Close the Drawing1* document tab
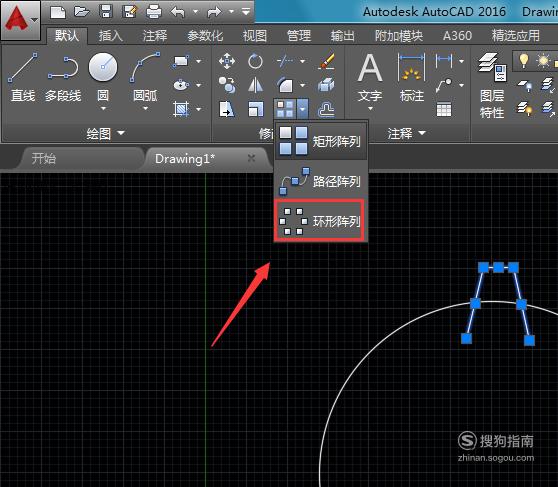This screenshot has height=487, width=558. click(x=251, y=158)
